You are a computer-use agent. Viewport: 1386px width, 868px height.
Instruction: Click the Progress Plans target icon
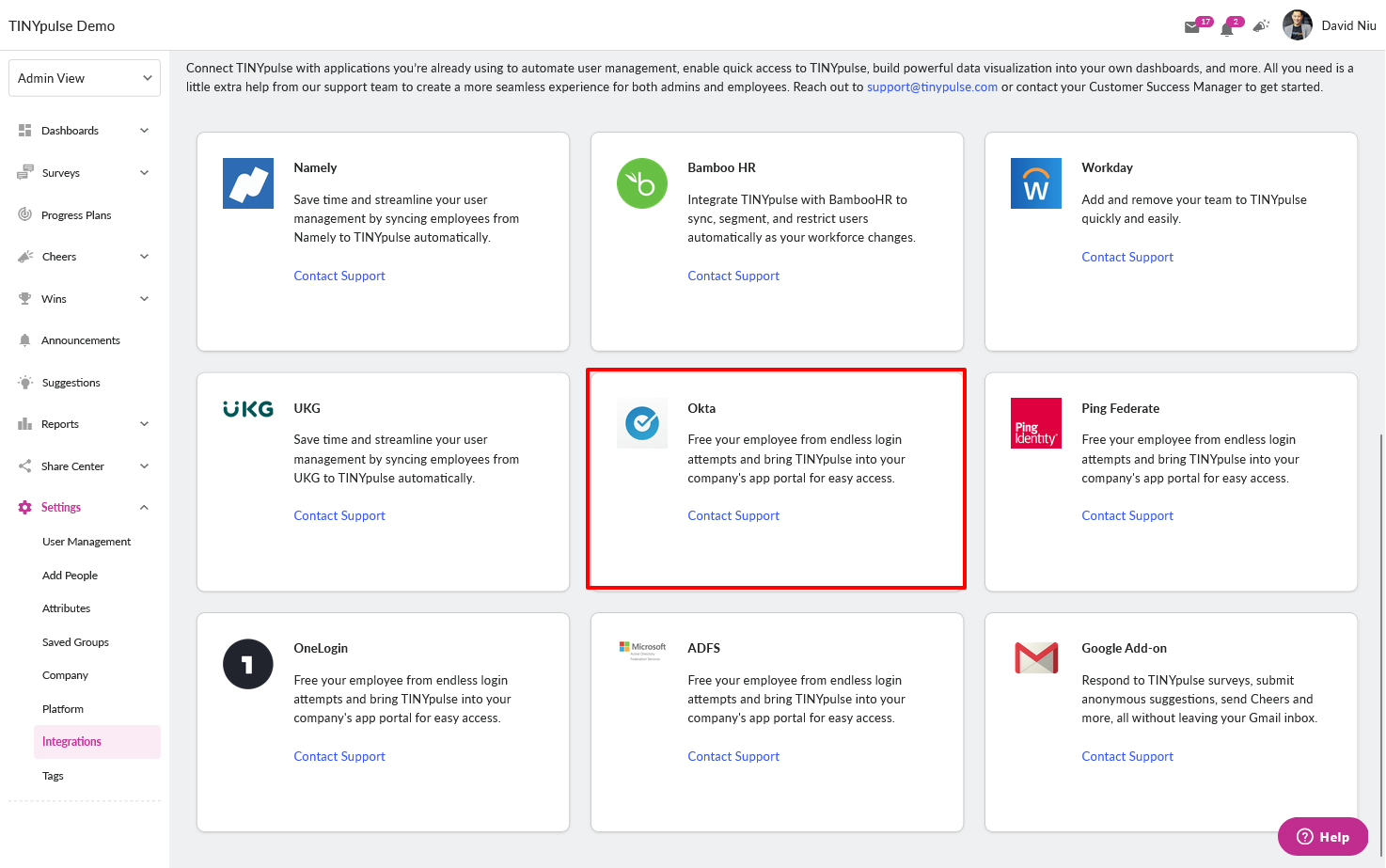(25, 214)
